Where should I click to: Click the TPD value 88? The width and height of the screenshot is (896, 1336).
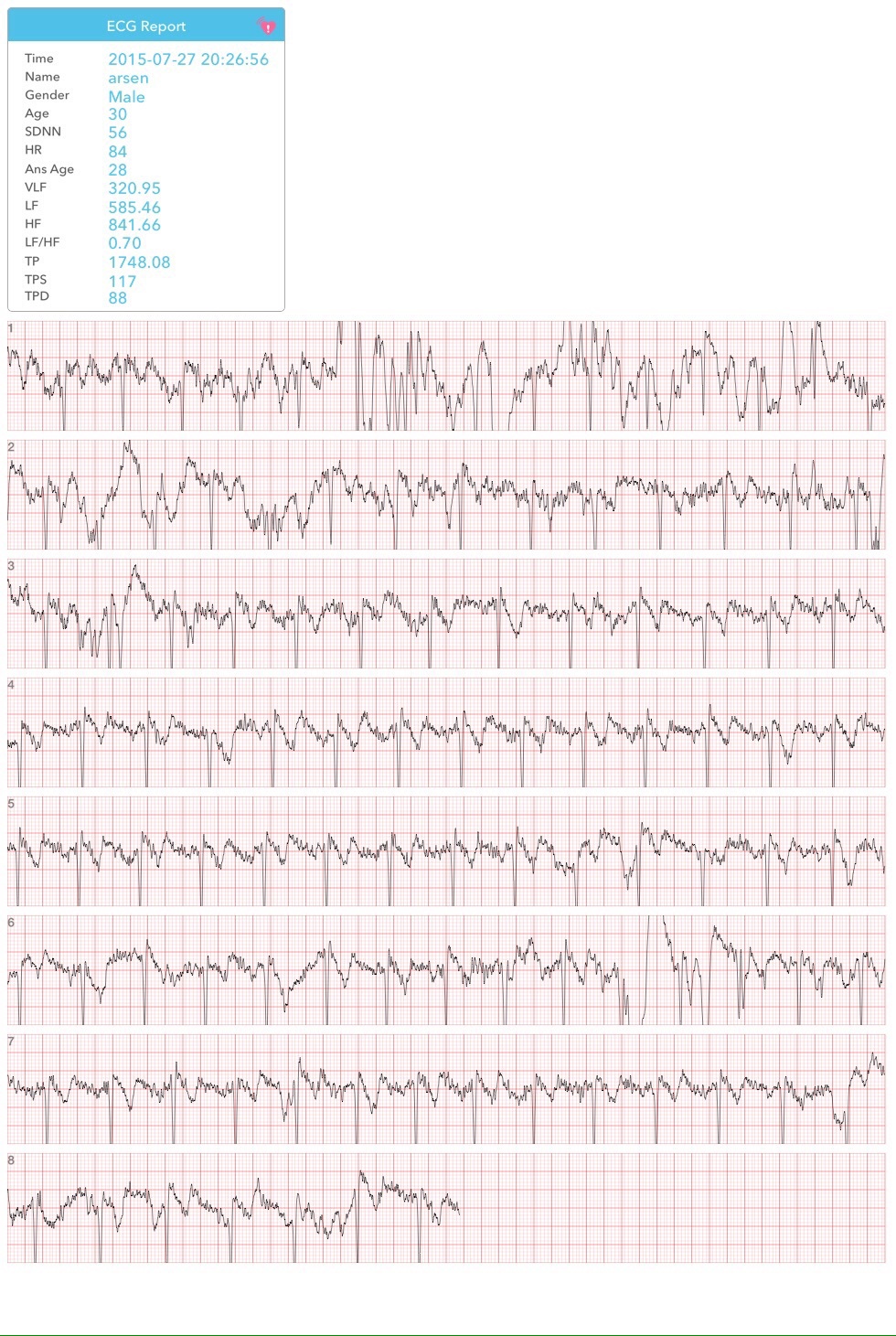[117, 298]
